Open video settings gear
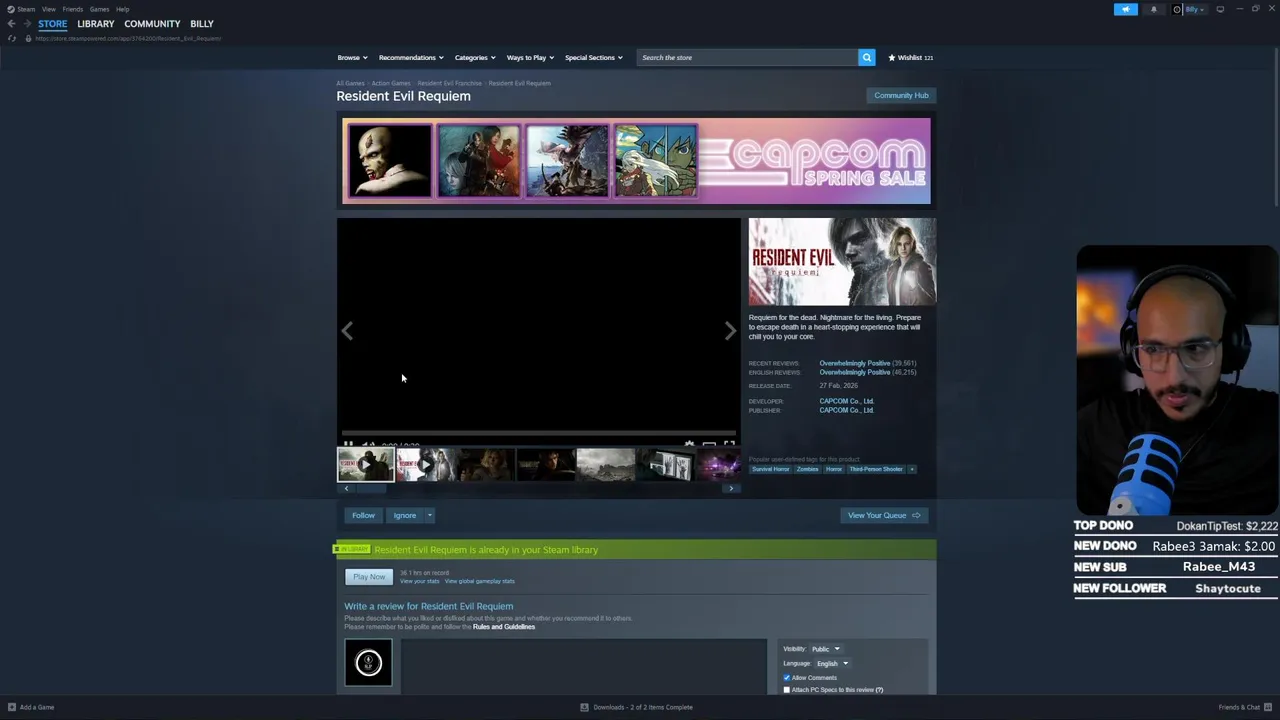Image resolution: width=1280 pixels, height=720 pixels. click(689, 444)
